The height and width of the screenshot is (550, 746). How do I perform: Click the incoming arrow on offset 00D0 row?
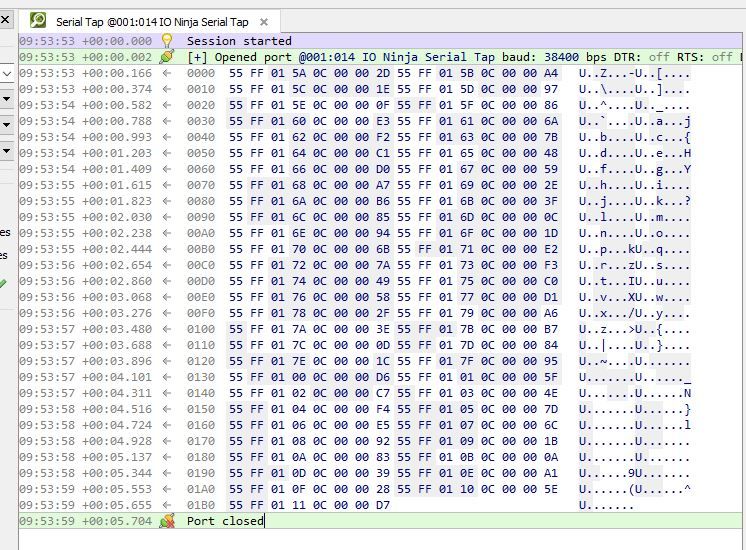[167, 281]
